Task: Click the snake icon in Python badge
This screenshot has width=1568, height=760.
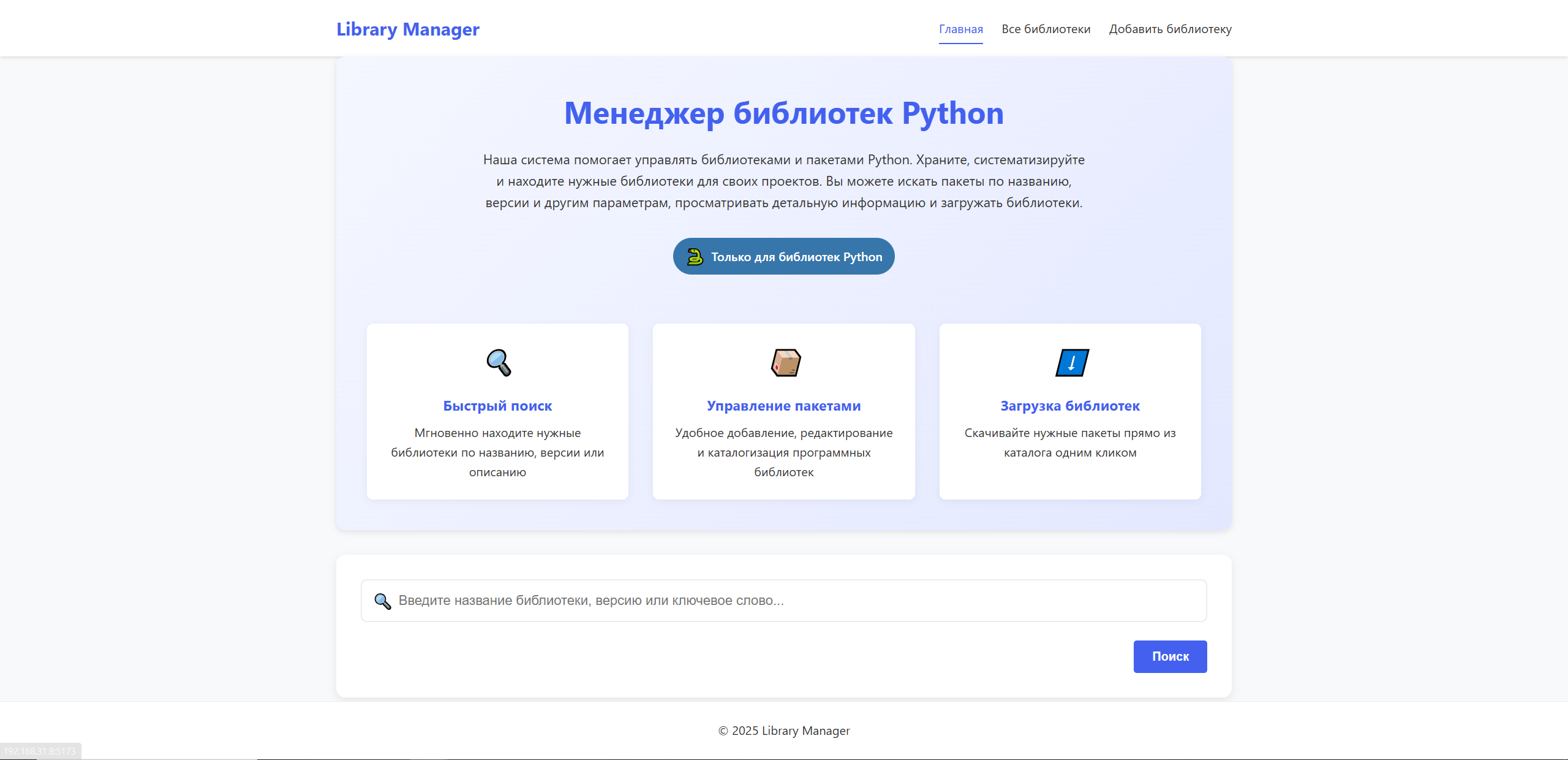Action: pyautogui.click(x=695, y=257)
